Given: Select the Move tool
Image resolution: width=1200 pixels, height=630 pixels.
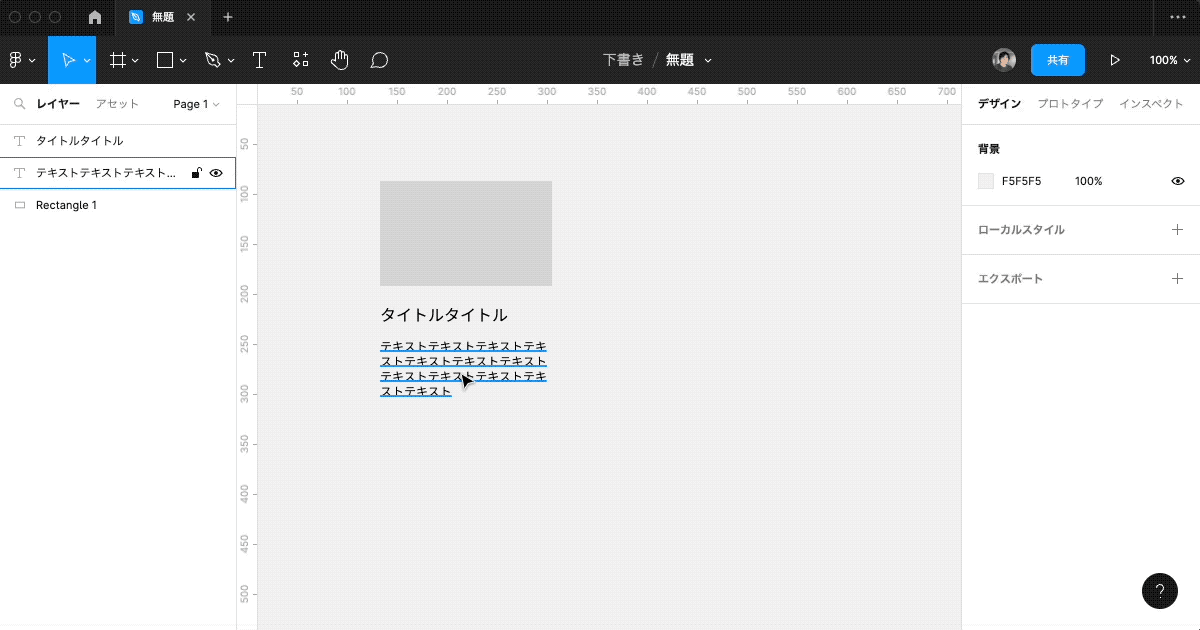Looking at the screenshot, I should [68, 60].
